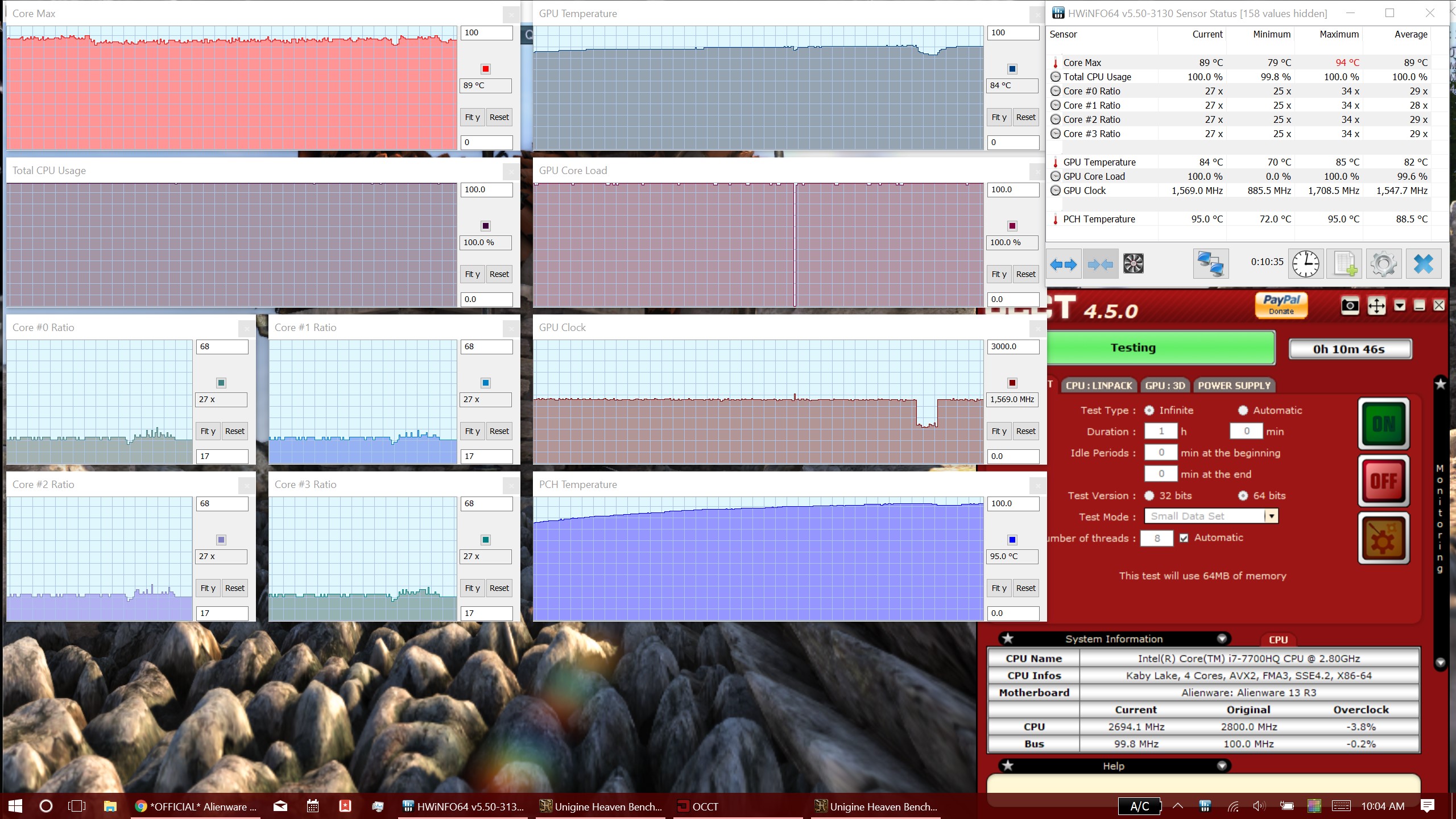Click HWiNFO expand columns arrows icon
Viewport: 1456px width, 819px height.
point(1063,264)
